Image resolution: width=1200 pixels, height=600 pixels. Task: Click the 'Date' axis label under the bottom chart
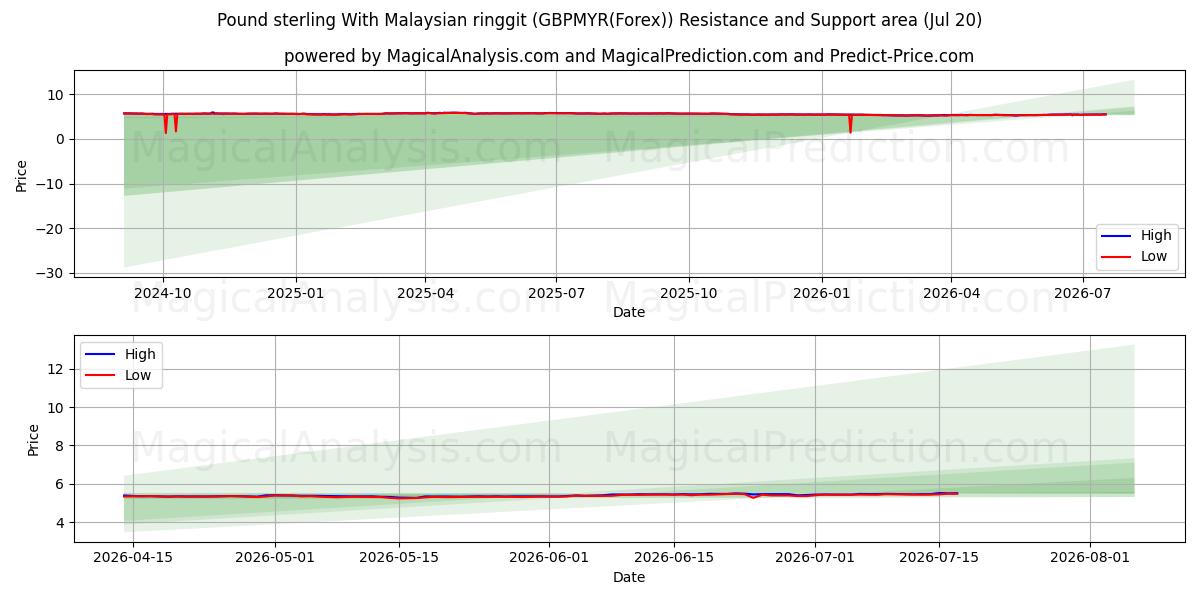[629, 577]
